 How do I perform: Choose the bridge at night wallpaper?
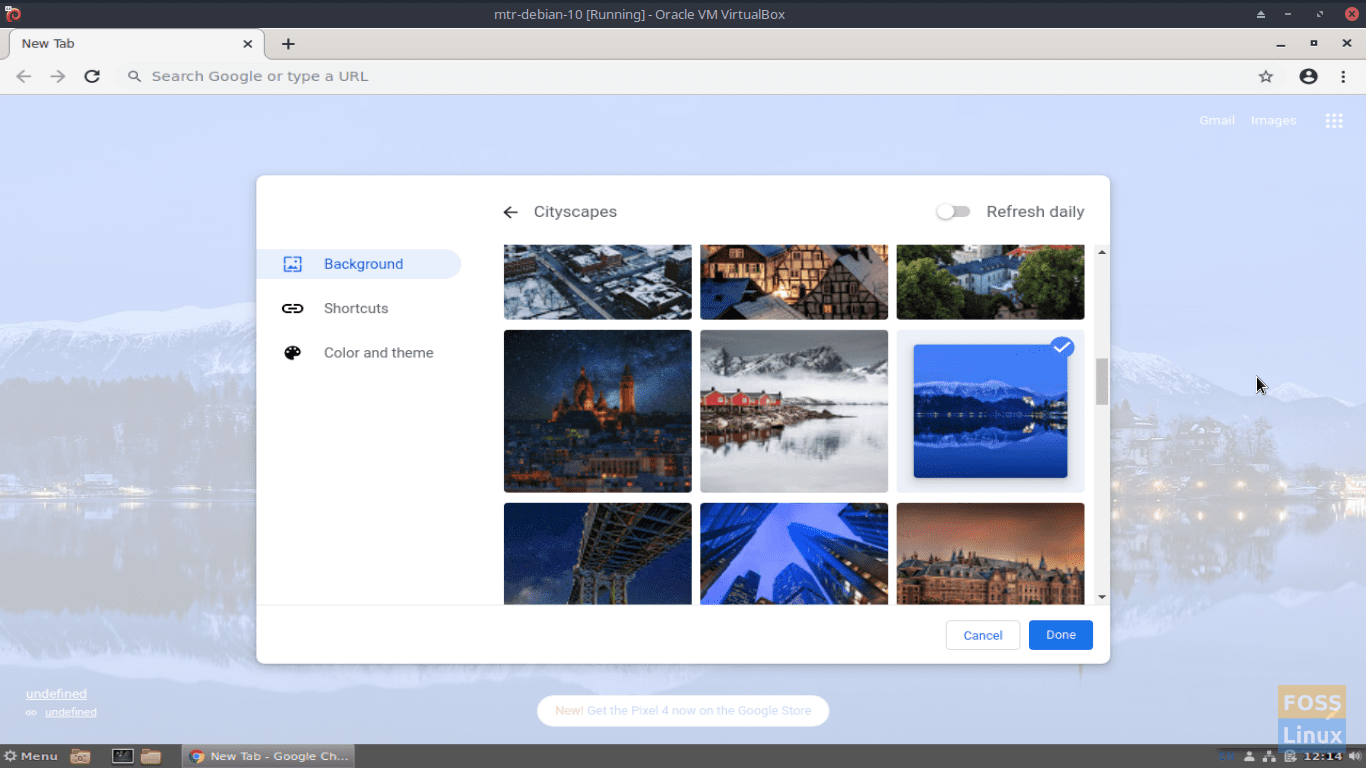tap(598, 554)
